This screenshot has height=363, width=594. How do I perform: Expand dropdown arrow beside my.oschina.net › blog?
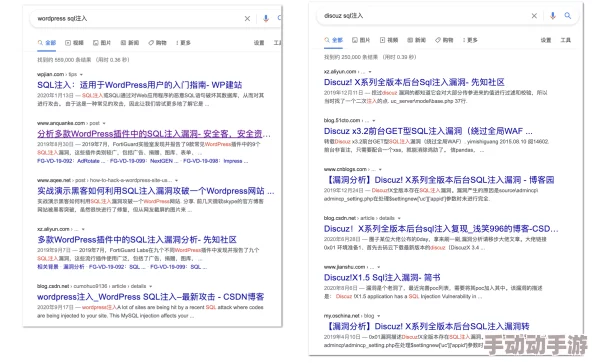click(x=378, y=316)
